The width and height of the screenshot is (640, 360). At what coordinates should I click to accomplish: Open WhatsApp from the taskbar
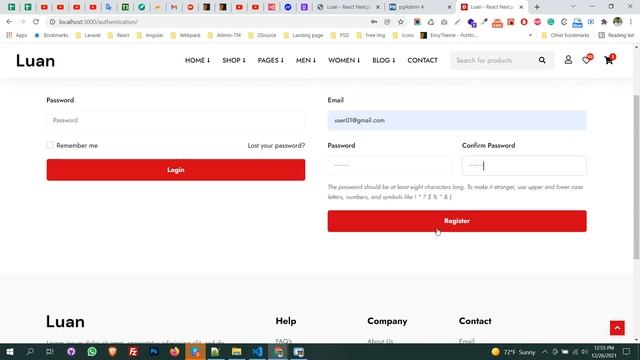tap(92, 351)
